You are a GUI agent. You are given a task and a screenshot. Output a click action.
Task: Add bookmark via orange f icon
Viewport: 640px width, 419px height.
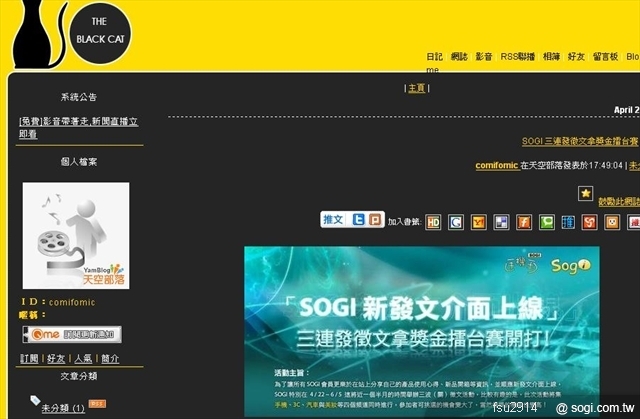click(524, 222)
